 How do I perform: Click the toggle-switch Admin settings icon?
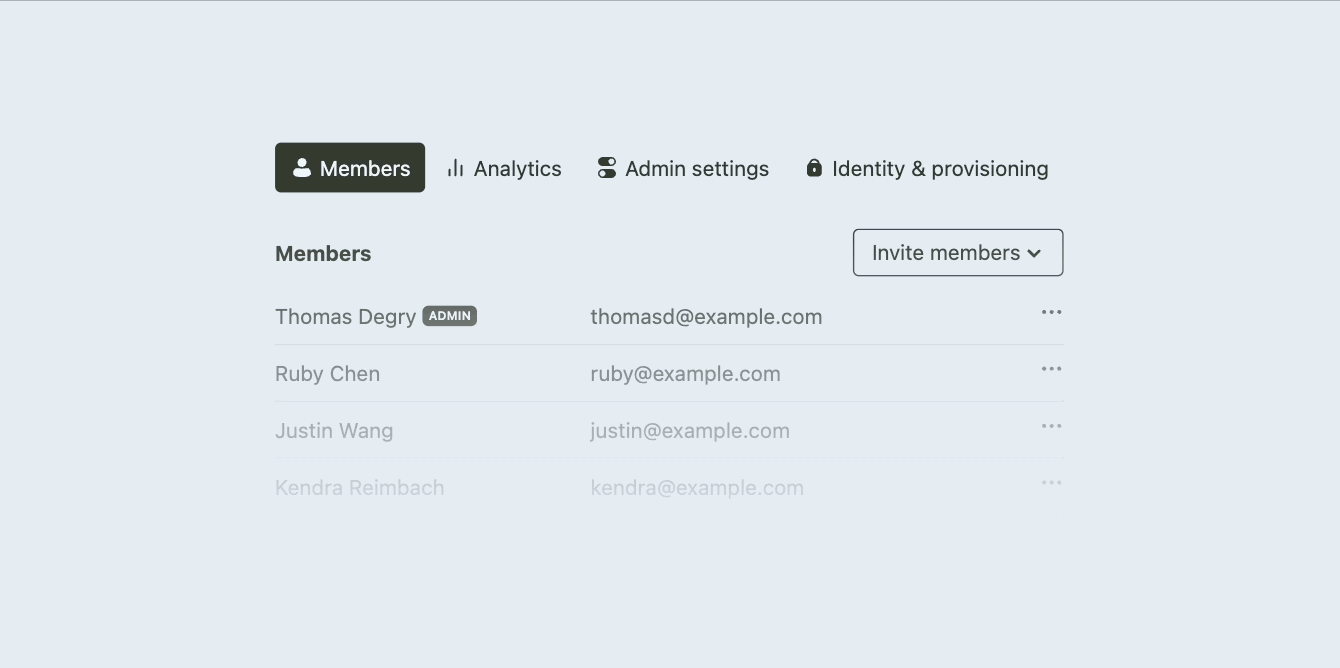tap(607, 168)
